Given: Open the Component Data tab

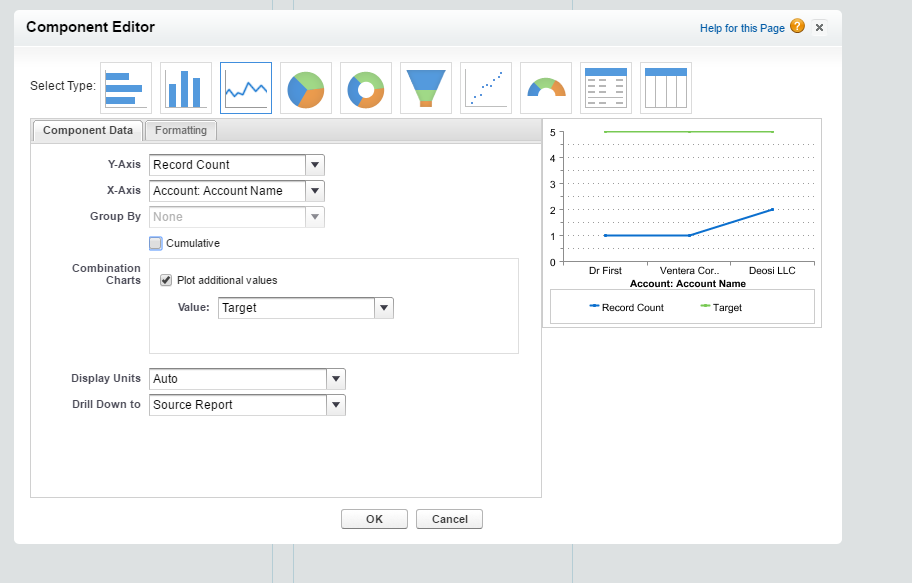Looking at the screenshot, I should click(x=88, y=130).
